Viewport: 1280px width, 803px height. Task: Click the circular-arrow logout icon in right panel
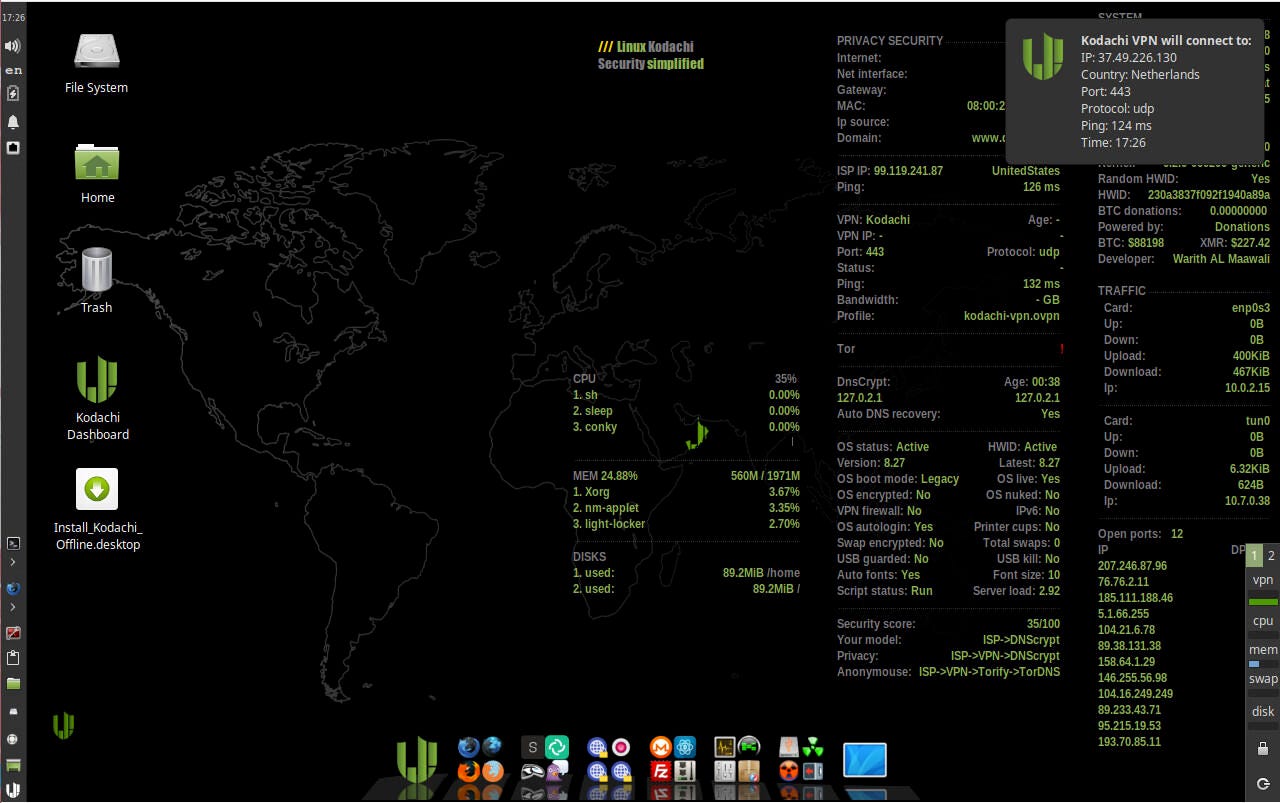[x=1263, y=782]
